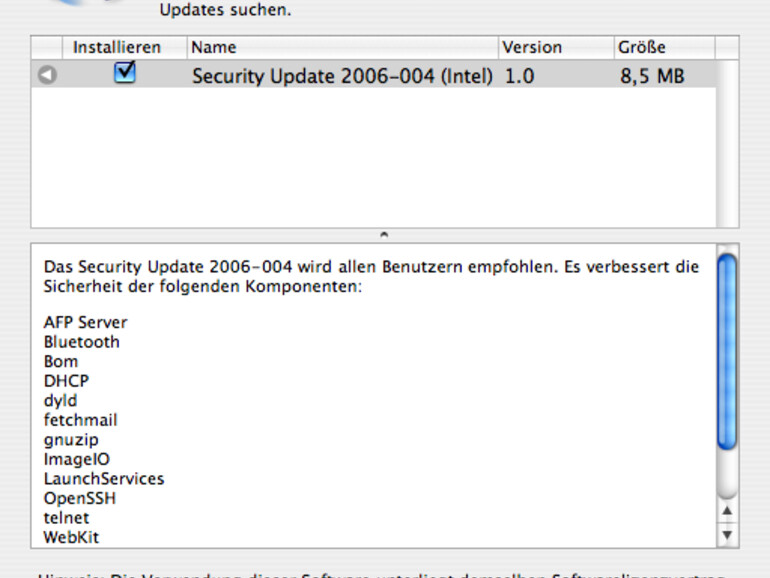
Task: Click DHCP in the component list
Action: pyautogui.click(x=66, y=381)
